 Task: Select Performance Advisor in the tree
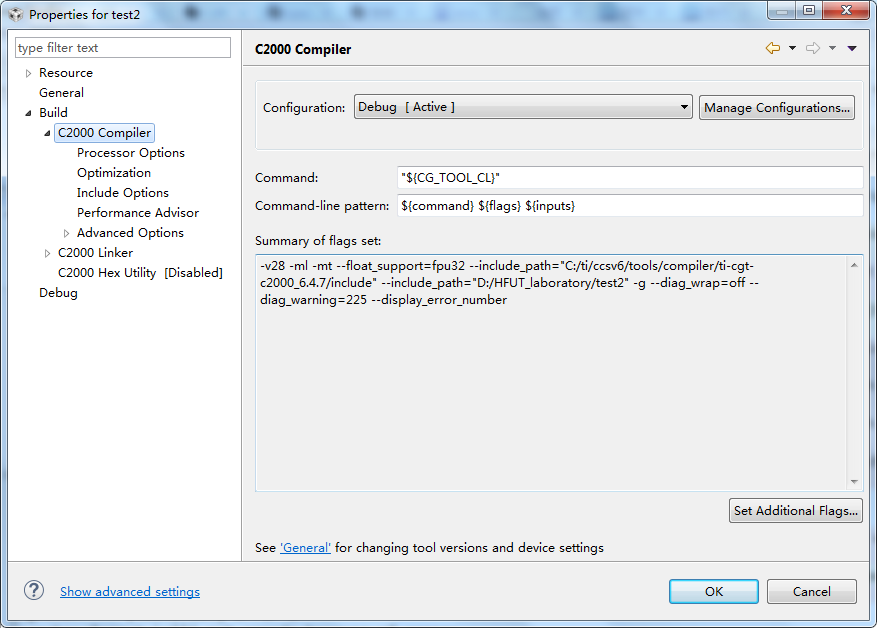[x=137, y=213]
